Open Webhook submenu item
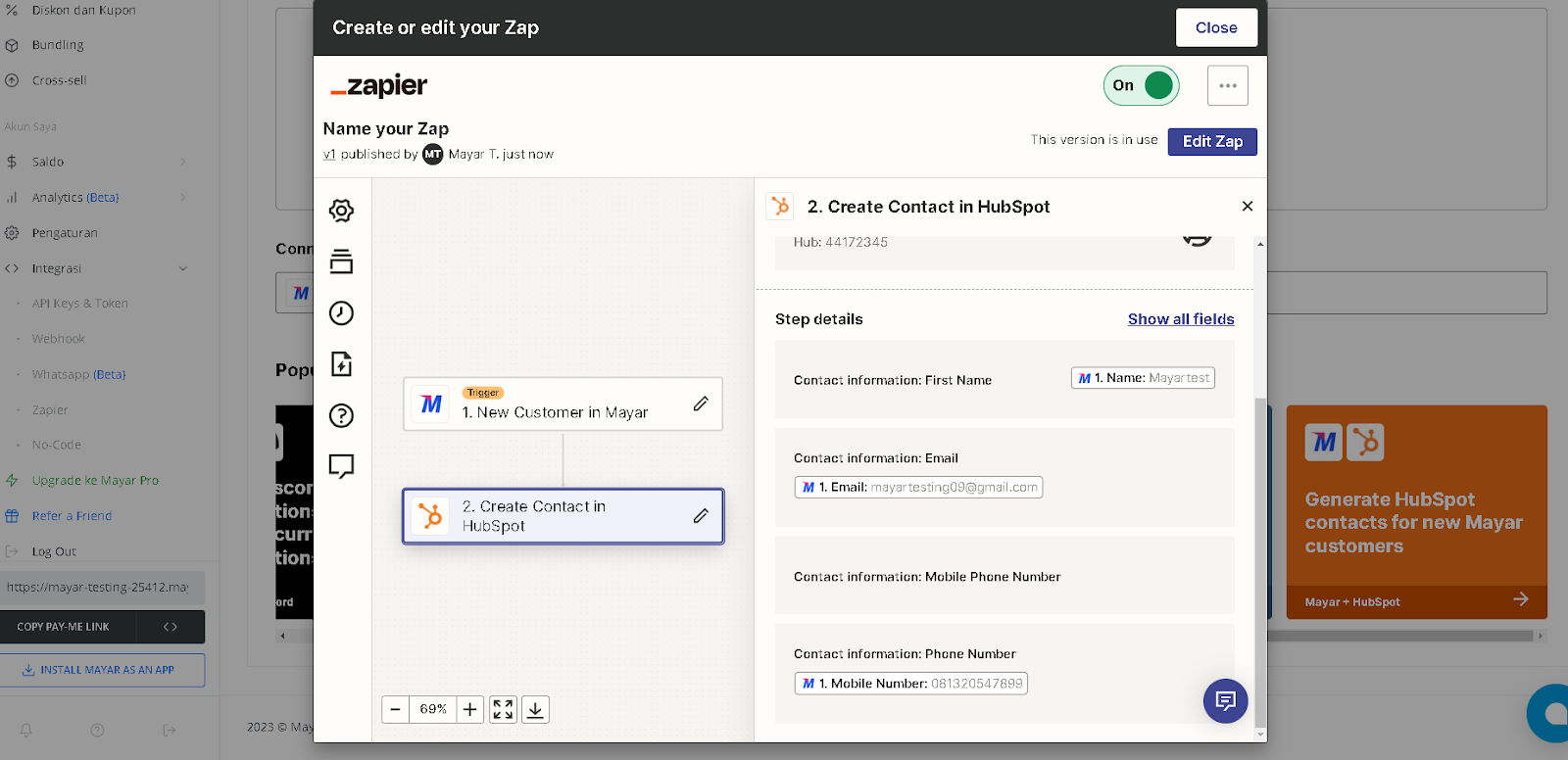 [x=58, y=339]
